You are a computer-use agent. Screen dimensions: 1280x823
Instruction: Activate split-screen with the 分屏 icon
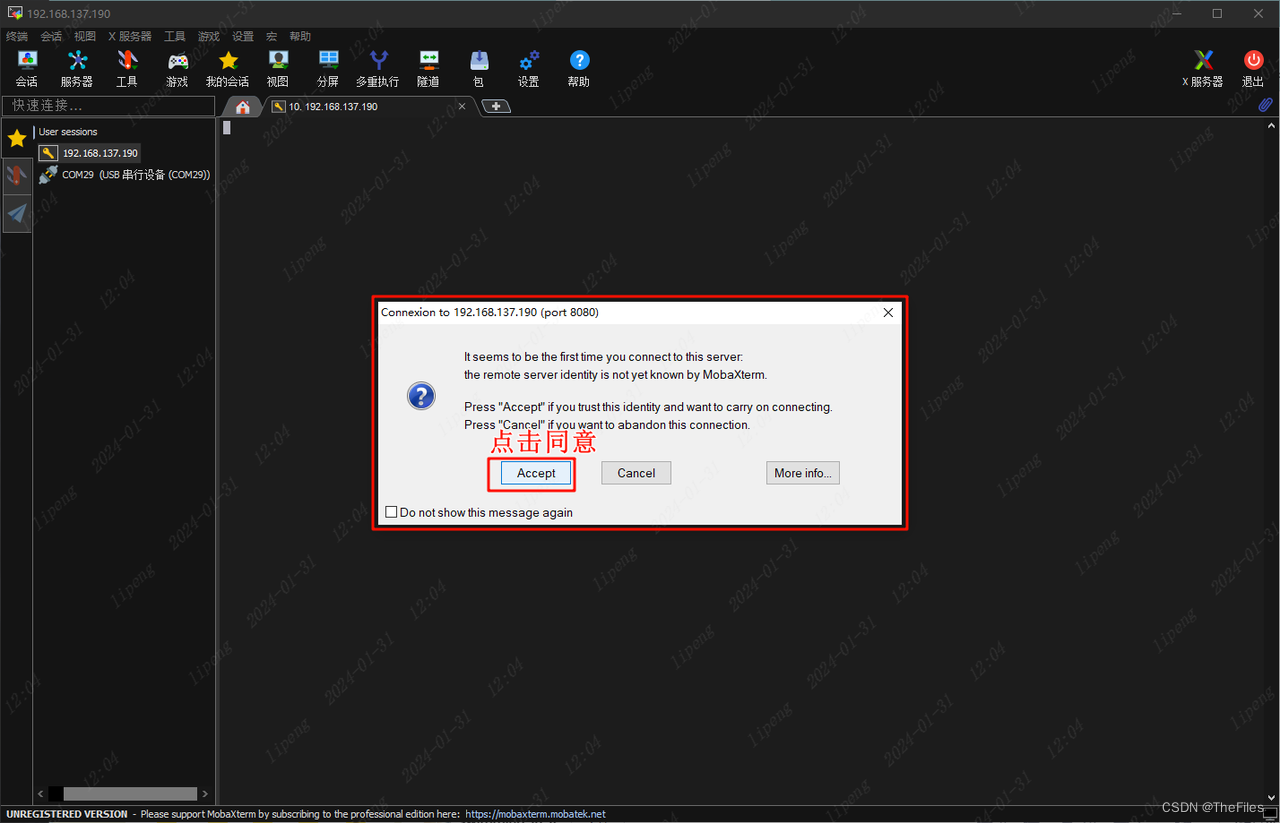(328, 68)
